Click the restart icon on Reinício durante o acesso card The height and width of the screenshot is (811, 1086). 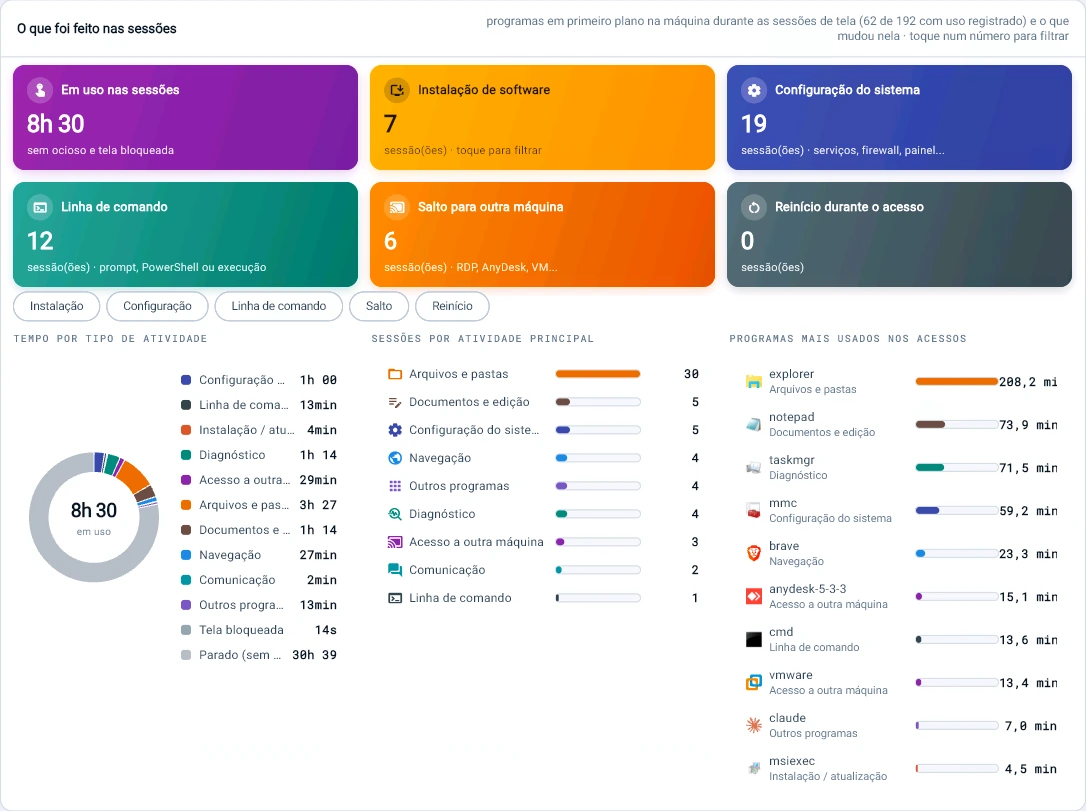point(754,207)
